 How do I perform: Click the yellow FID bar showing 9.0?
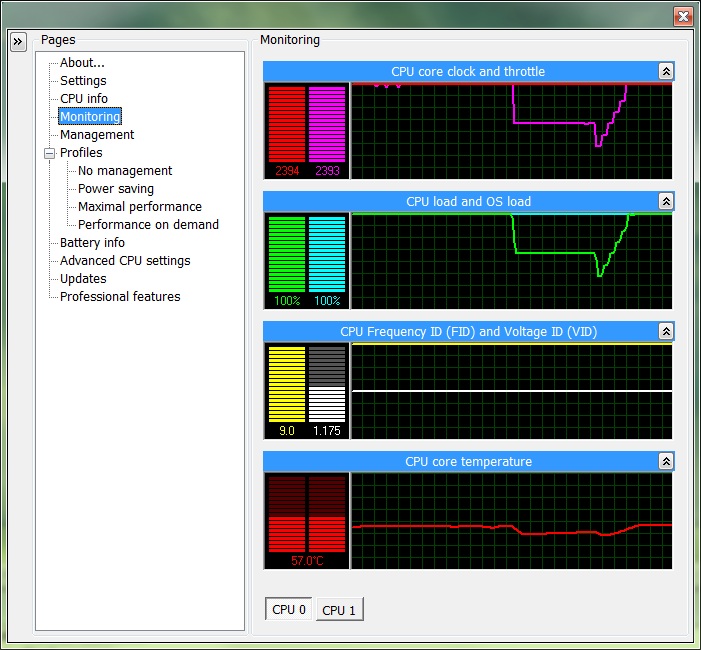pyautogui.click(x=287, y=384)
